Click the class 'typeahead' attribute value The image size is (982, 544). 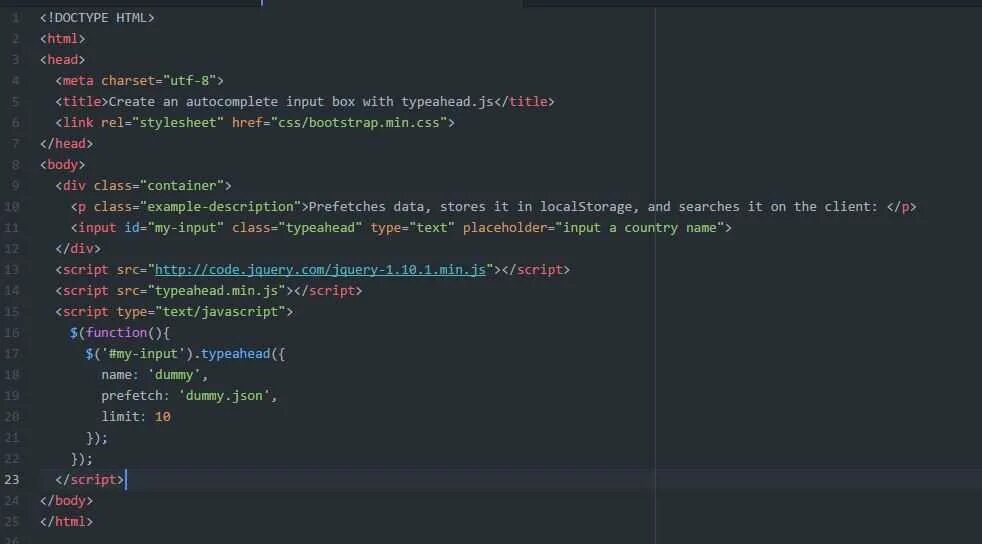(x=320, y=228)
